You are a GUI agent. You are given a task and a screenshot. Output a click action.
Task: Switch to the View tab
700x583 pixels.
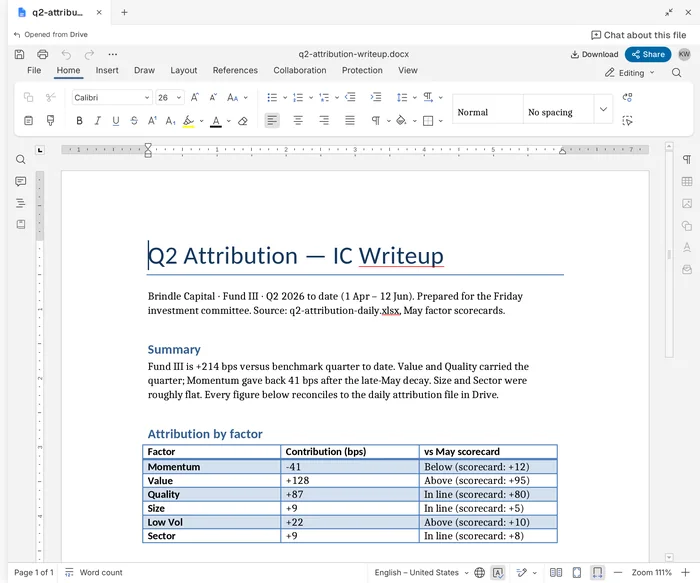[x=408, y=71]
